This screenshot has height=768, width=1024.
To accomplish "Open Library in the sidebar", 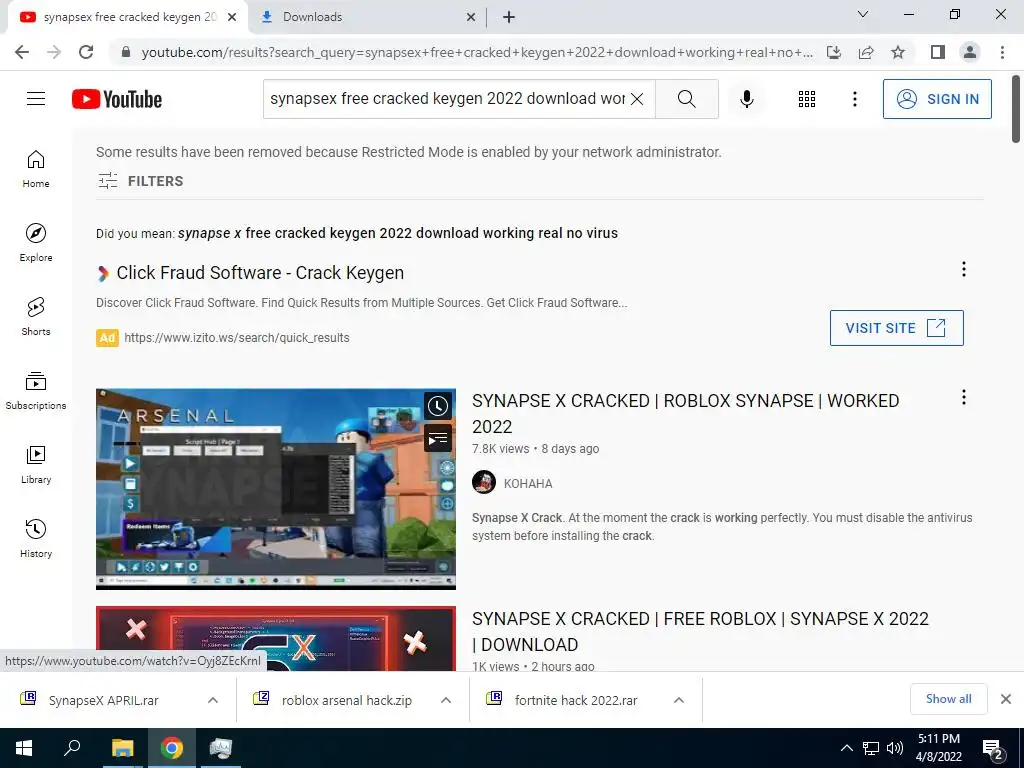I will tap(36, 464).
